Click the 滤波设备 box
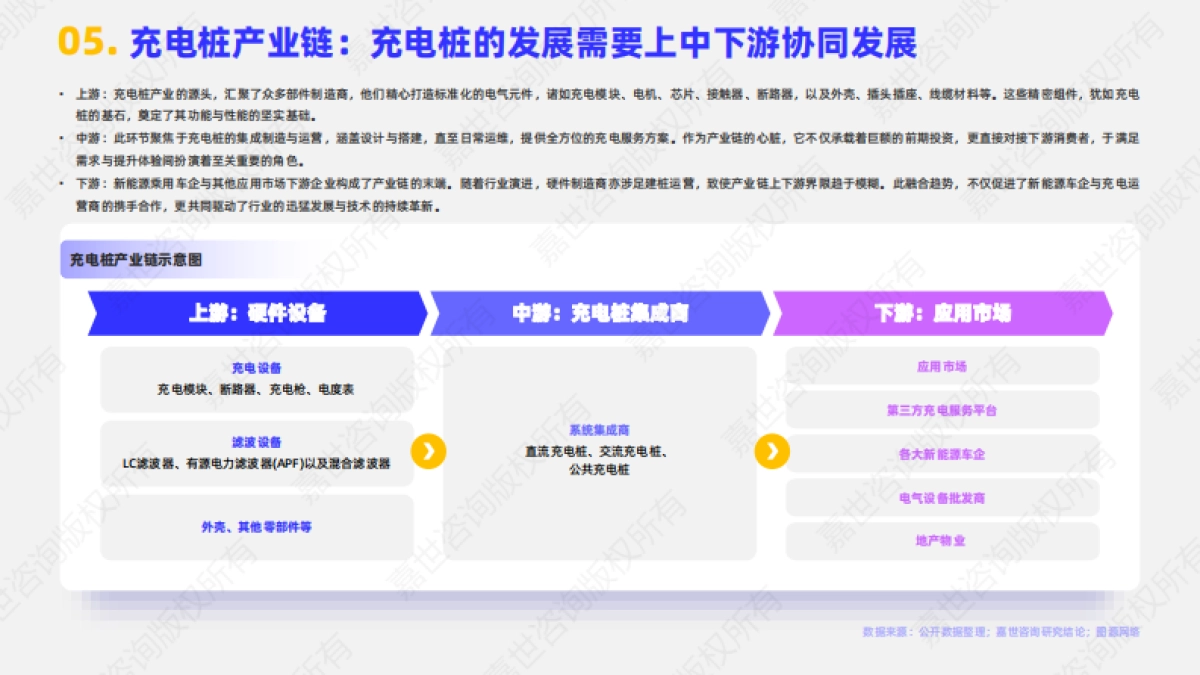Screen dimensions: 1200x675 point(257,453)
